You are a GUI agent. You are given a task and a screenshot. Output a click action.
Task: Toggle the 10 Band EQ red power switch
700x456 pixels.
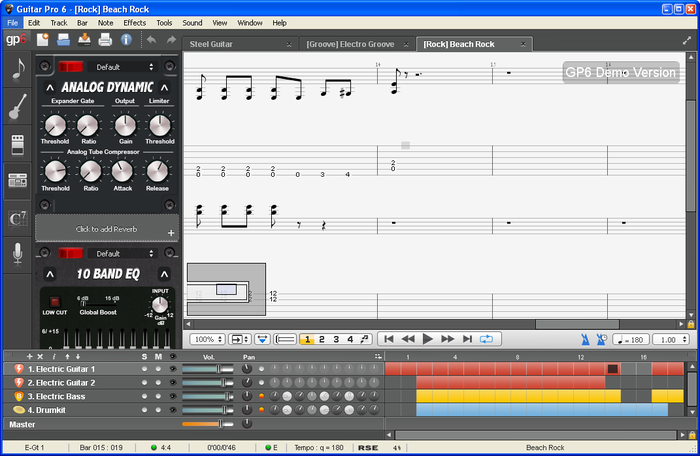coord(71,254)
